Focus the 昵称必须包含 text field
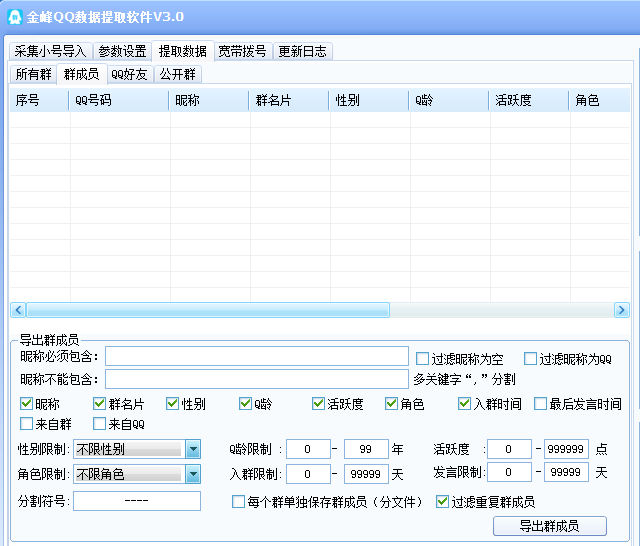This screenshot has height=546, width=640. [x=257, y=356]
